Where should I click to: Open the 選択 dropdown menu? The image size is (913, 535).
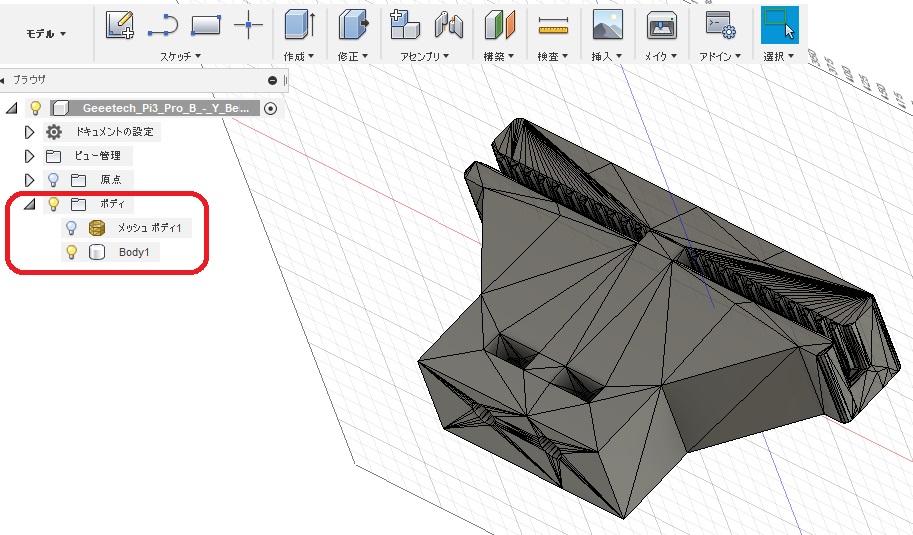point(778,56)
